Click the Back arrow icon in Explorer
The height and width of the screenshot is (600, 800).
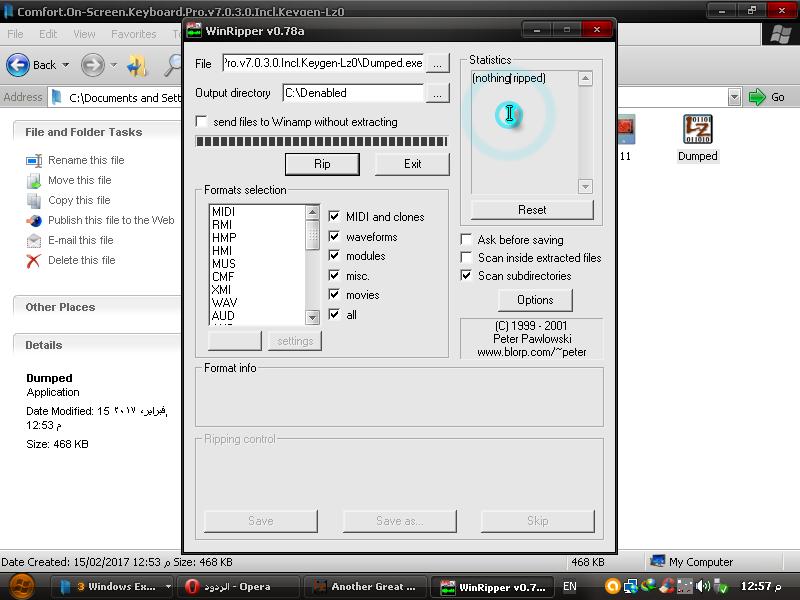(18, 65)
